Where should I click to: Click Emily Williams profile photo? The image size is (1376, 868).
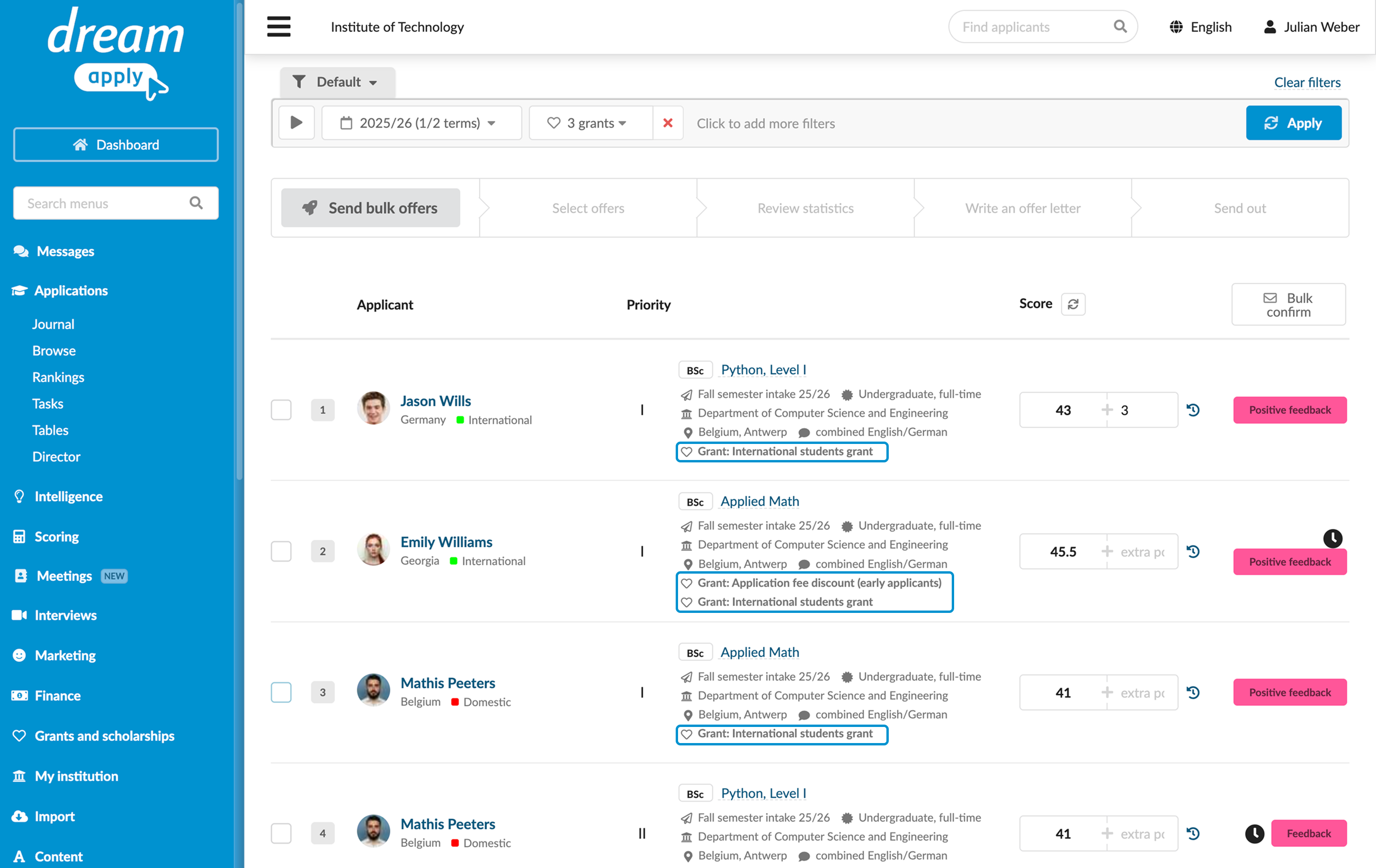click(x=374, y=549)
